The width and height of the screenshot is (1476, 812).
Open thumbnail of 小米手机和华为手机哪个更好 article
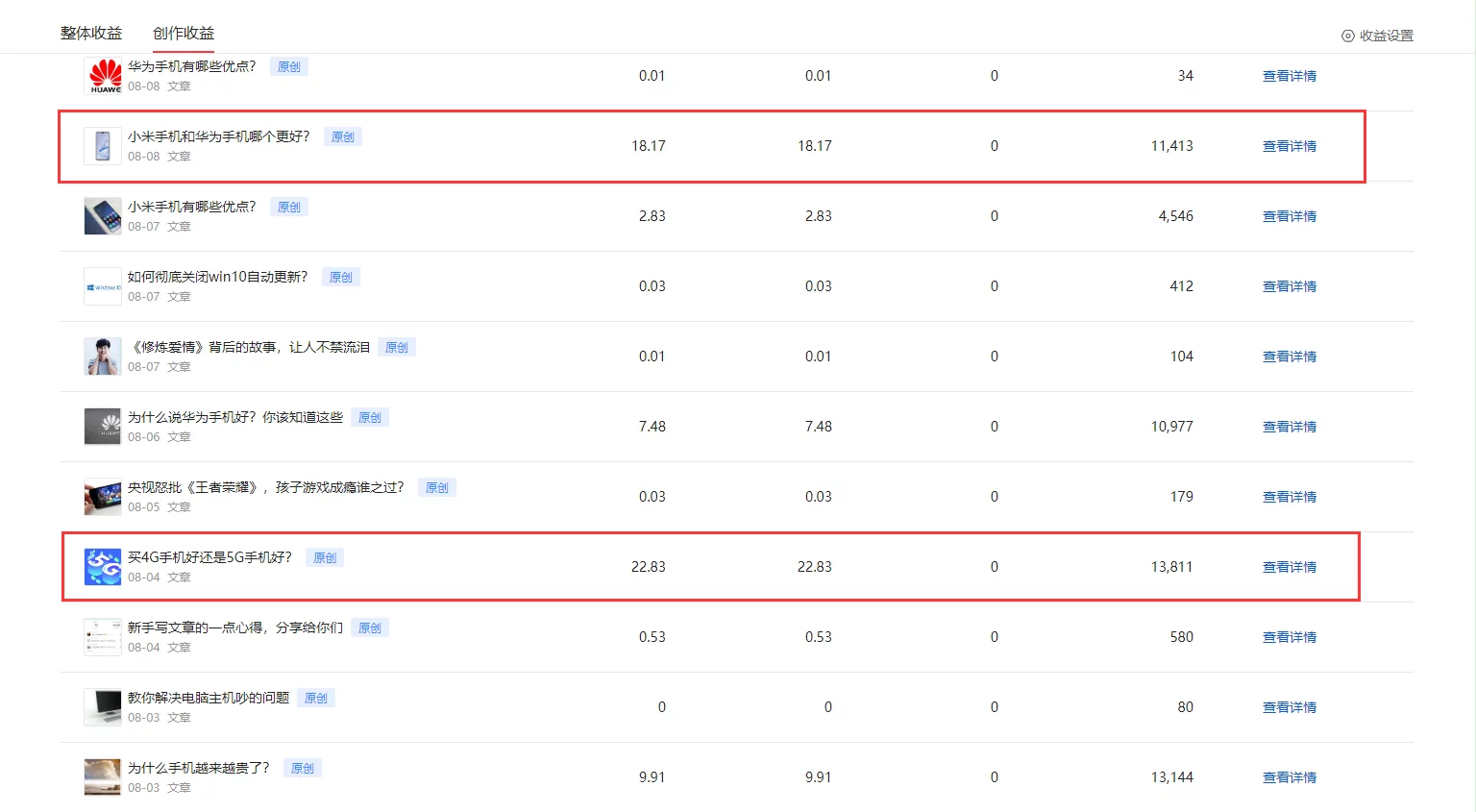103,146
